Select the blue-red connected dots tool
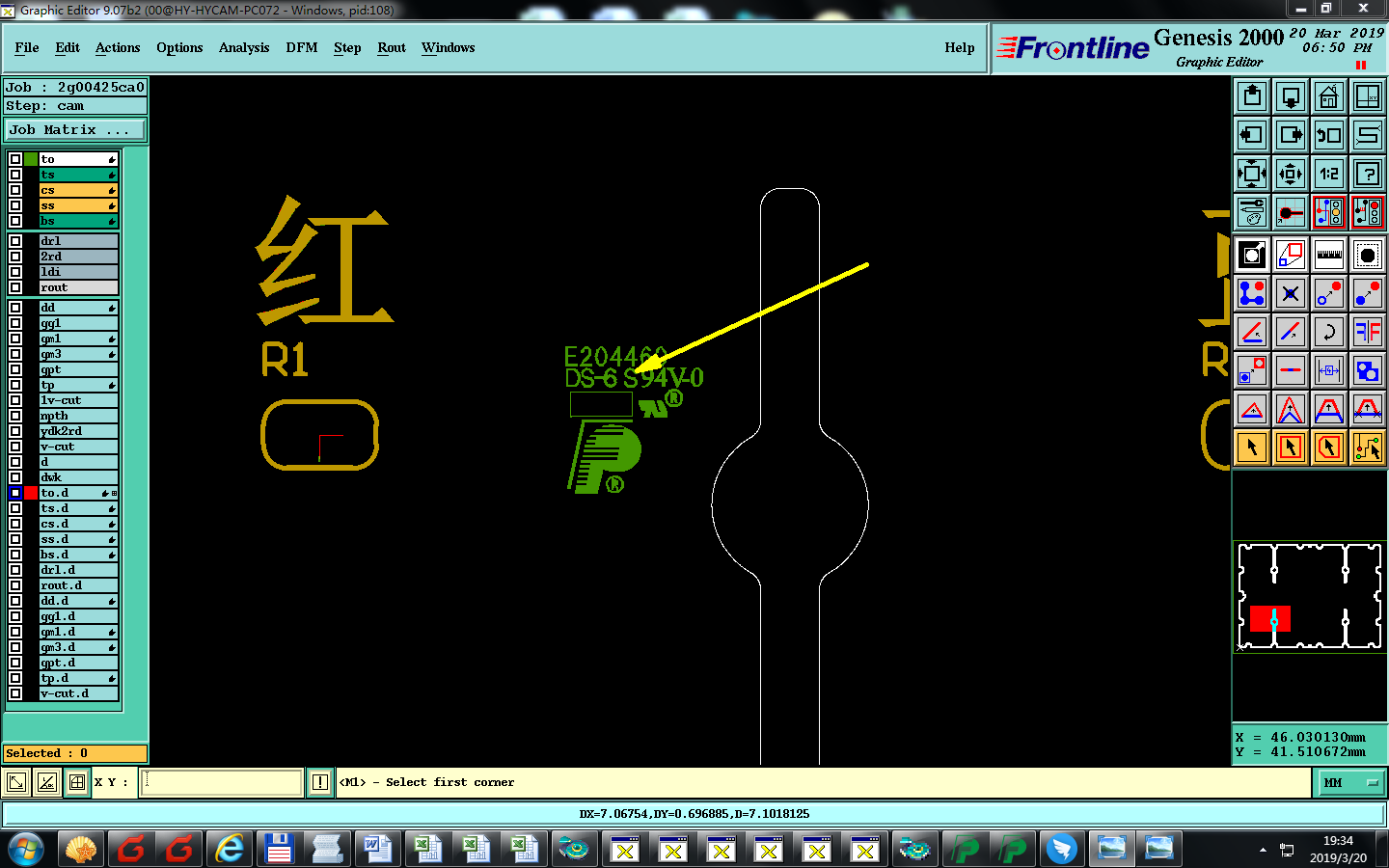This screenshot has width=1389, height=868. tap(1252, 293)
